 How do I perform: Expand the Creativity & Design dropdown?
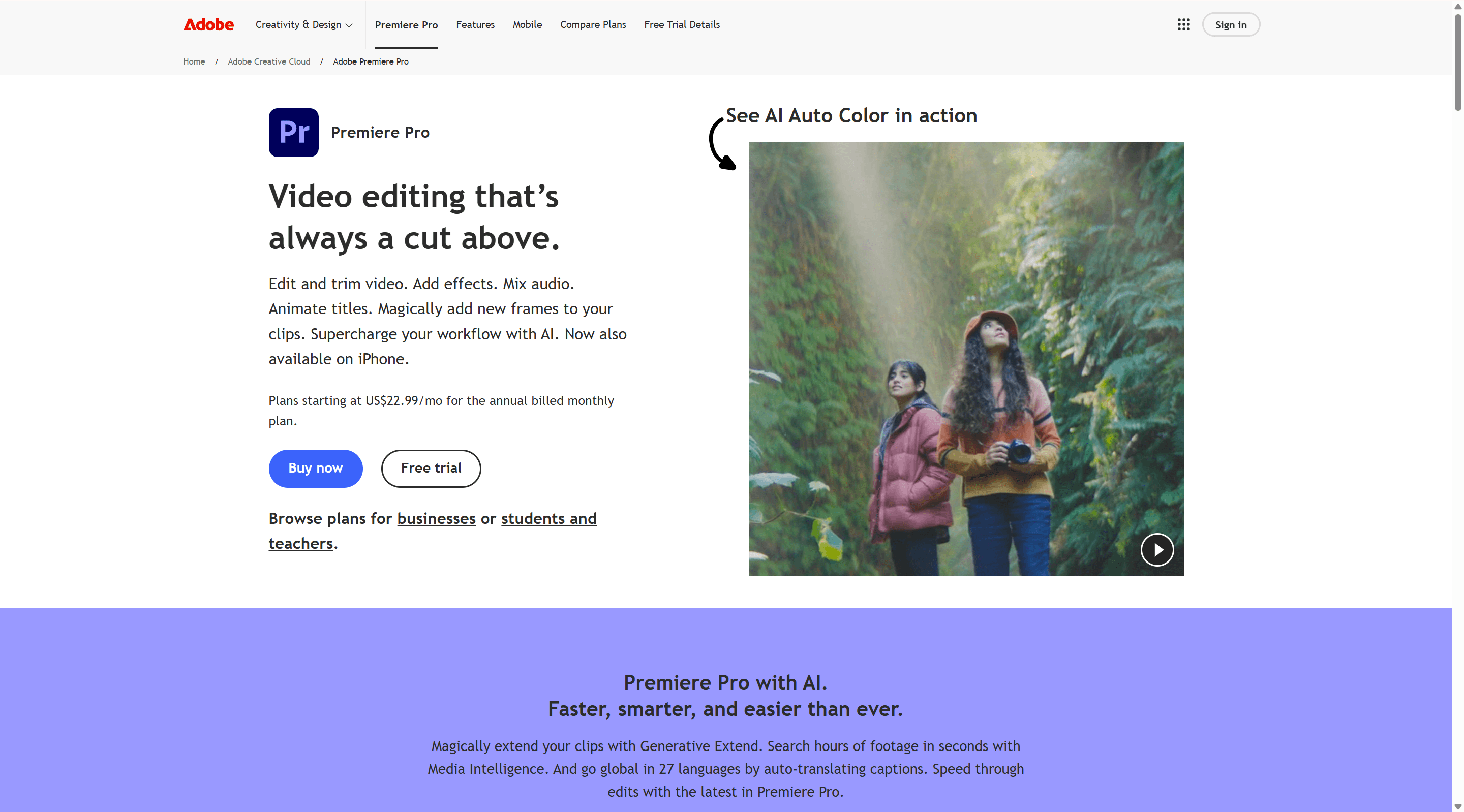303,24
